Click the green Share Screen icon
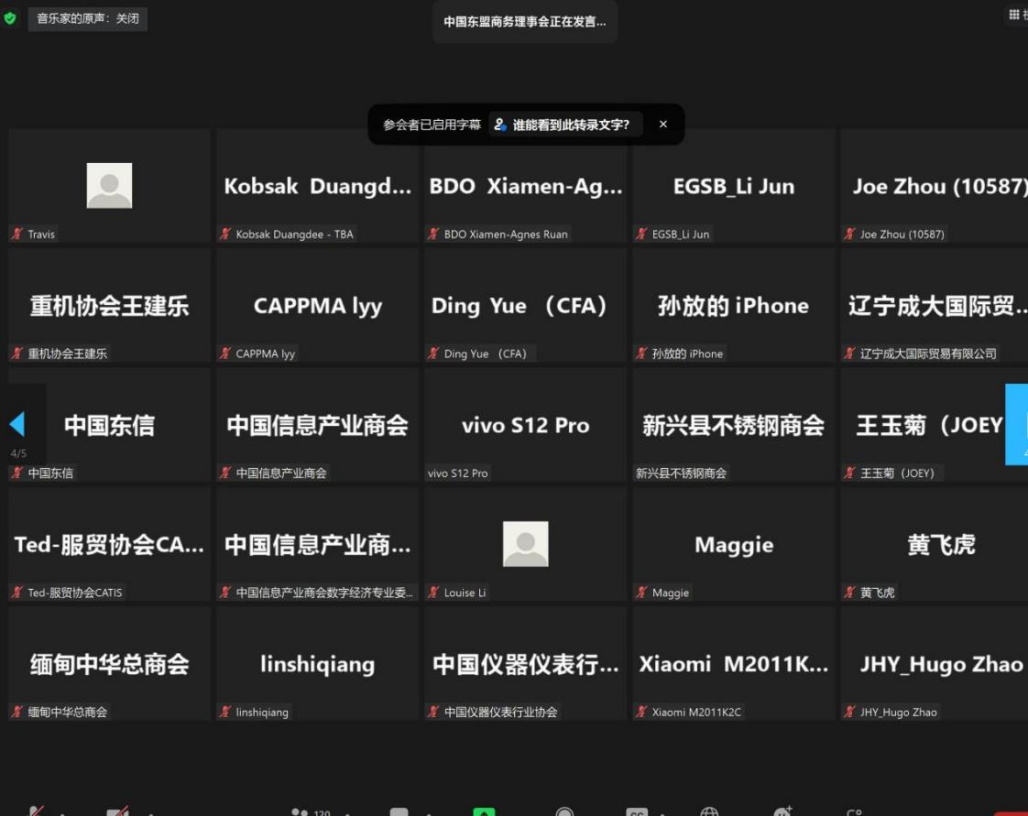1028x816 pixels. click(484, 811)
